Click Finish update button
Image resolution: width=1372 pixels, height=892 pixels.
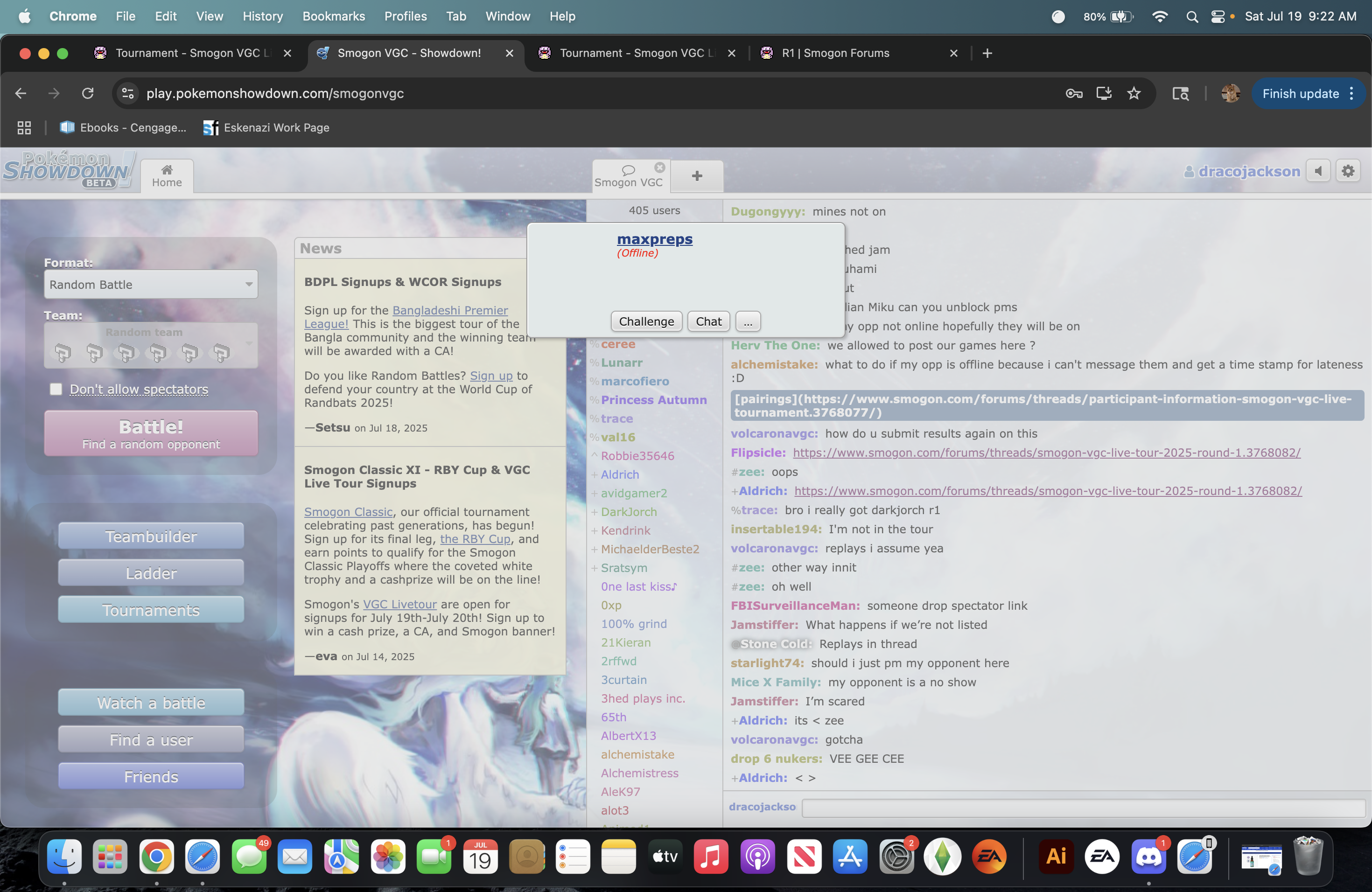pyautogui.click(x=1308, y=93)
